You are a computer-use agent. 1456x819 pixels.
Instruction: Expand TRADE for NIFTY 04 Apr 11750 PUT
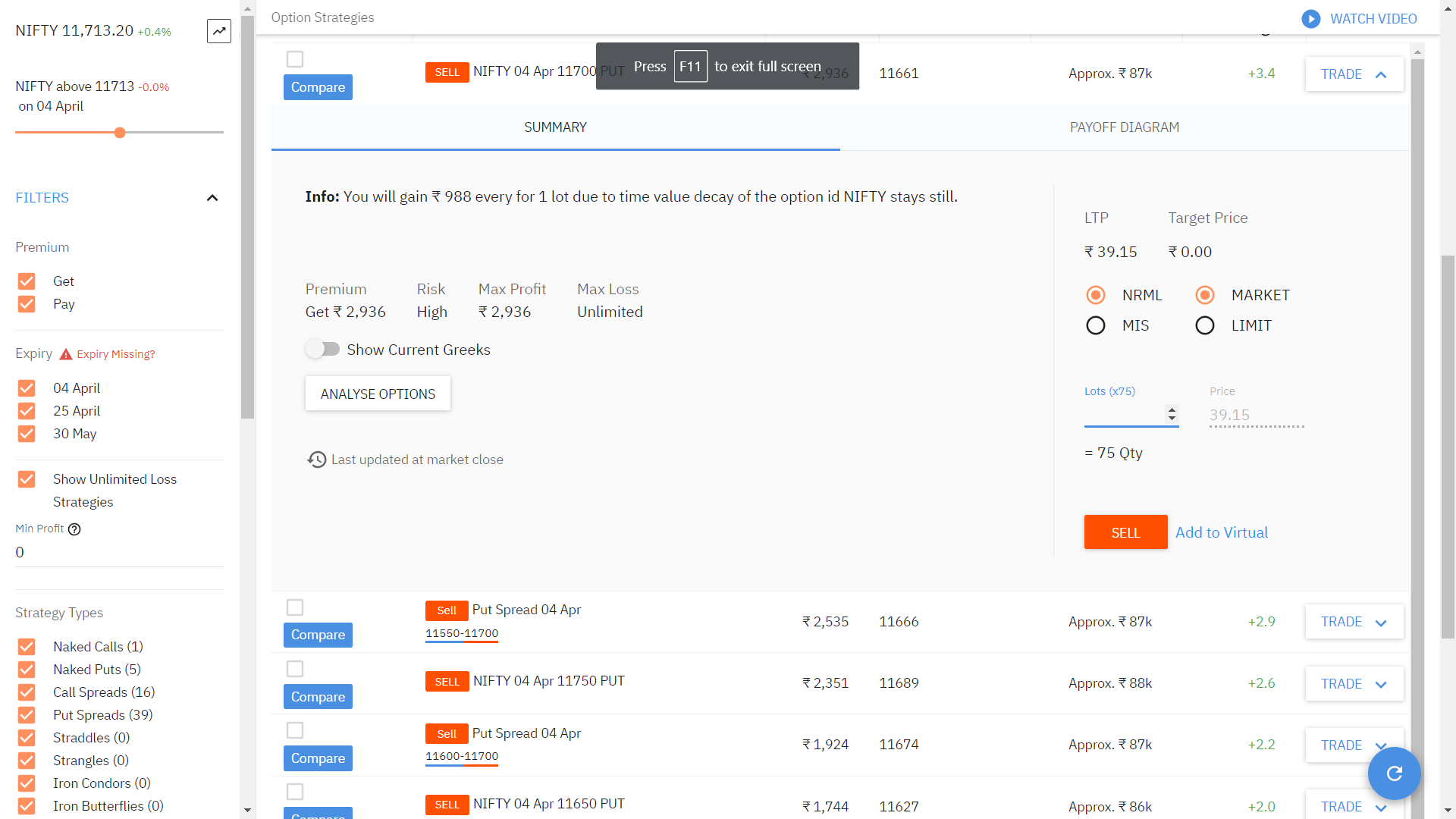(1354, 684)
